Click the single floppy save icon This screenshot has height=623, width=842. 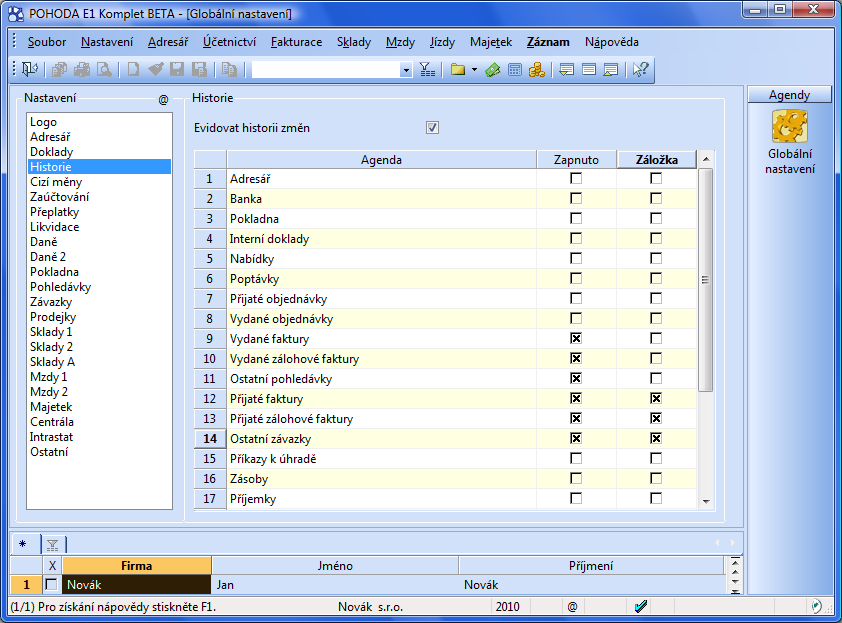[177, 69]
